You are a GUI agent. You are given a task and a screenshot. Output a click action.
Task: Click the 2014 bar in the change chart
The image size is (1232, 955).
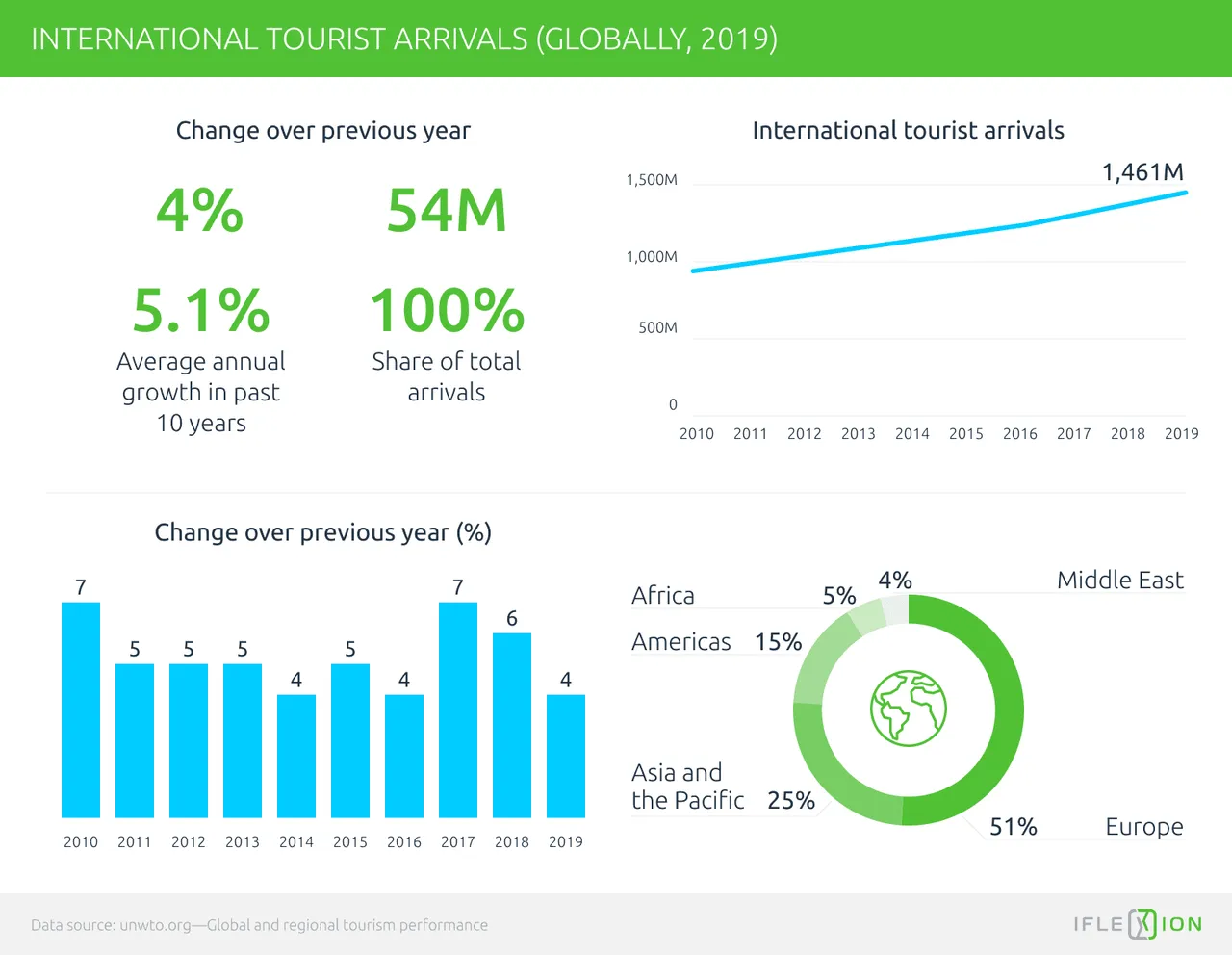point(296,756)
